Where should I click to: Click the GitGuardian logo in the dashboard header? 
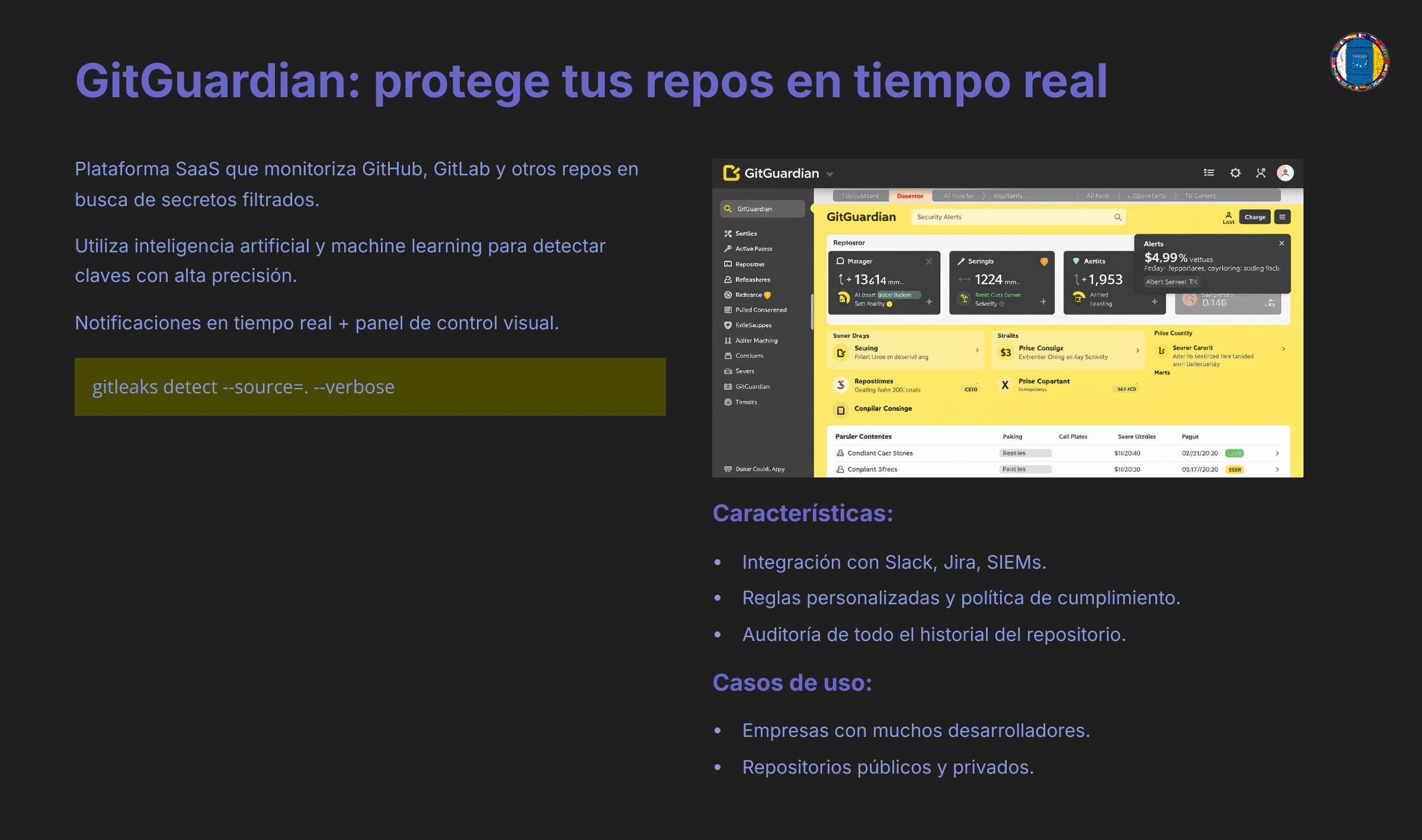pos(731,173)
